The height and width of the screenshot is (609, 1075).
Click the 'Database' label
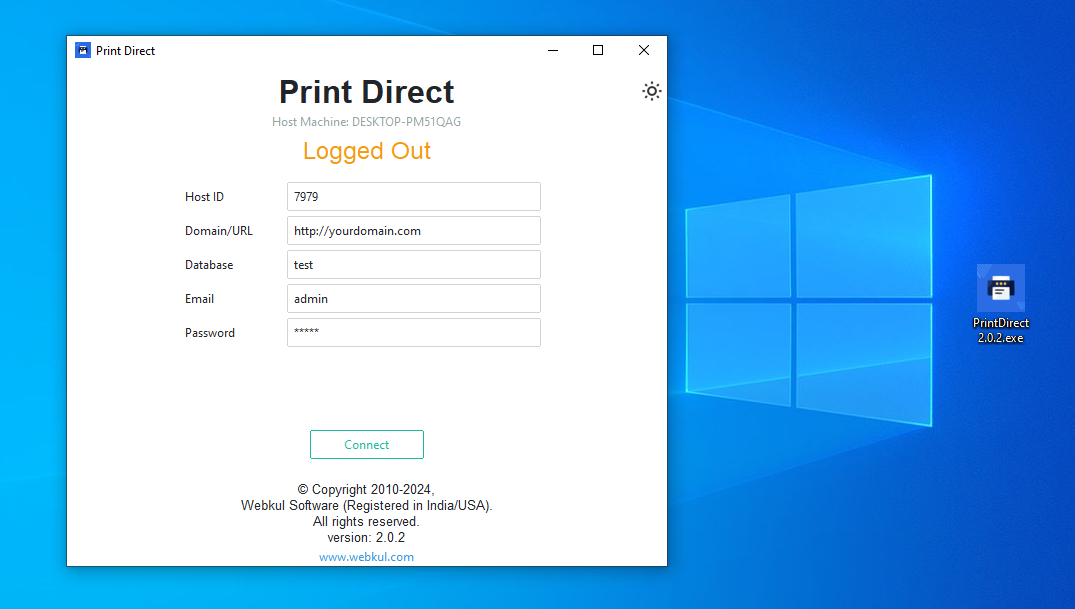pos(209,265)
